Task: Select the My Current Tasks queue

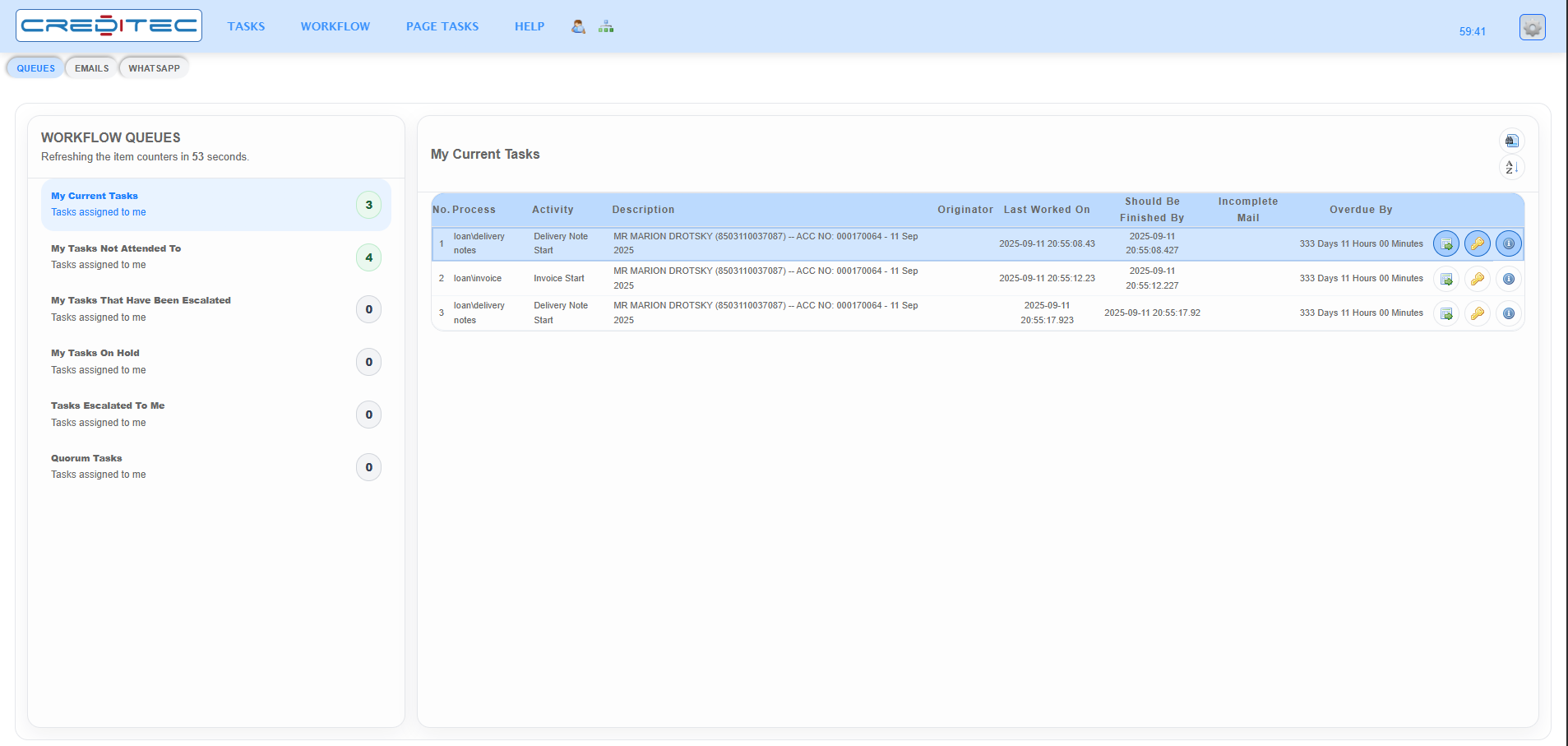Action: (215, 204)
